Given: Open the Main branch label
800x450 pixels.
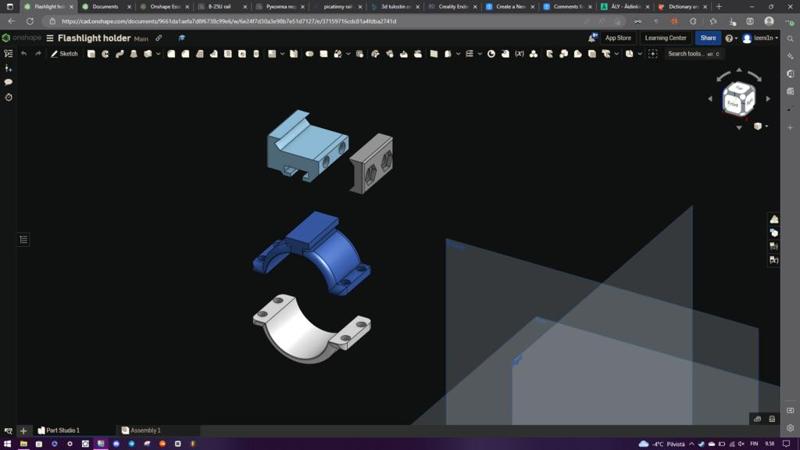Looking at the screenshot, I should click(x=141, y=39).
